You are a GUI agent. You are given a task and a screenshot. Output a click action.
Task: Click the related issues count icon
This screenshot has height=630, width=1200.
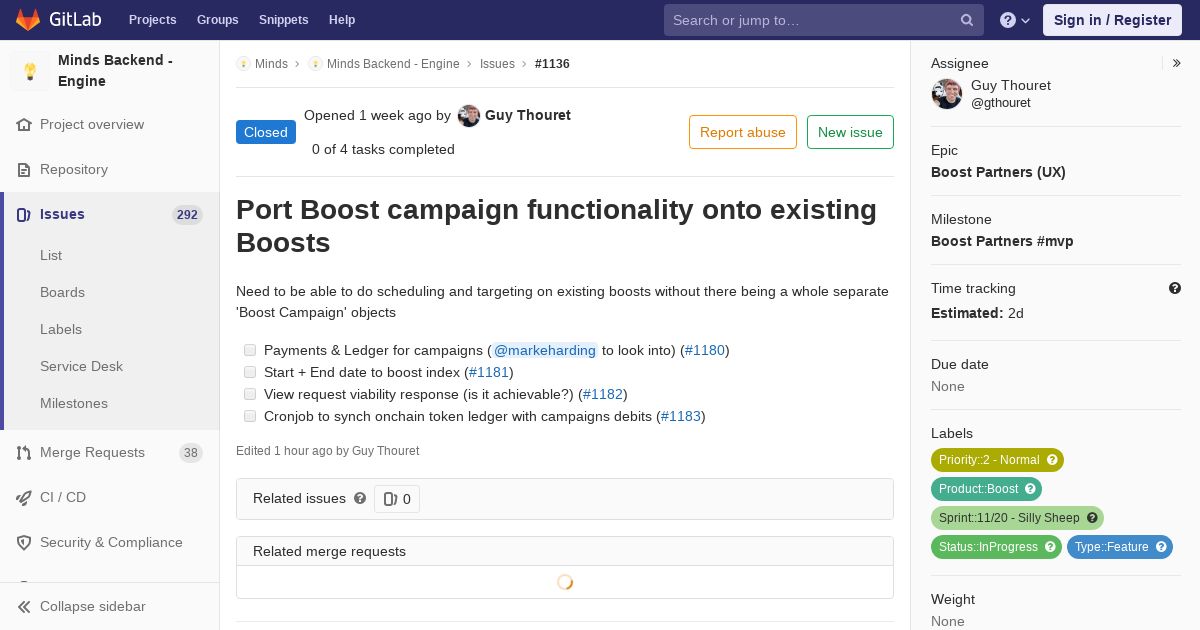click(390, 499)
